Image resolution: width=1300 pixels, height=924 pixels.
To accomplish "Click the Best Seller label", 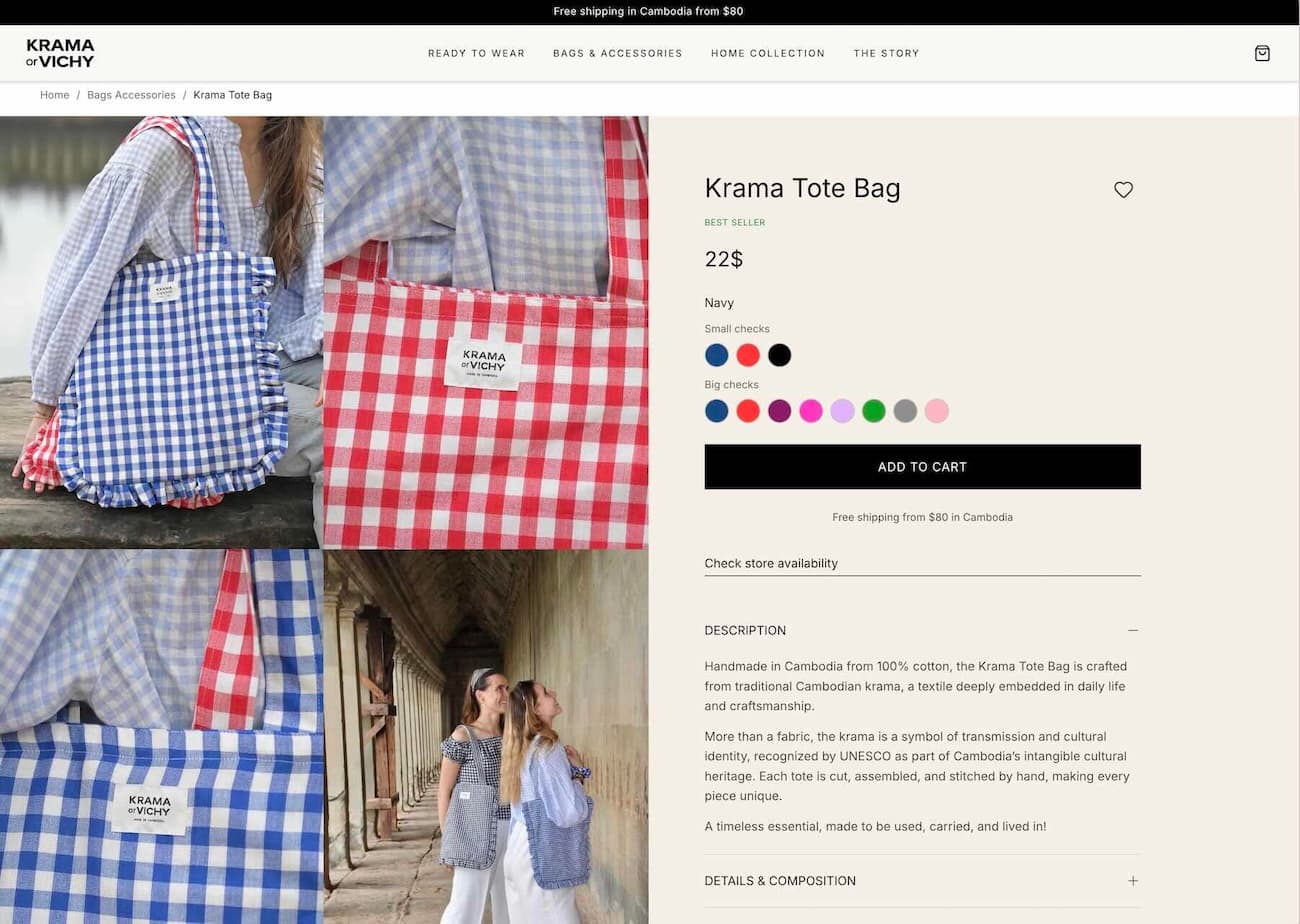I will pyautogui.click(x=735, y=223).
